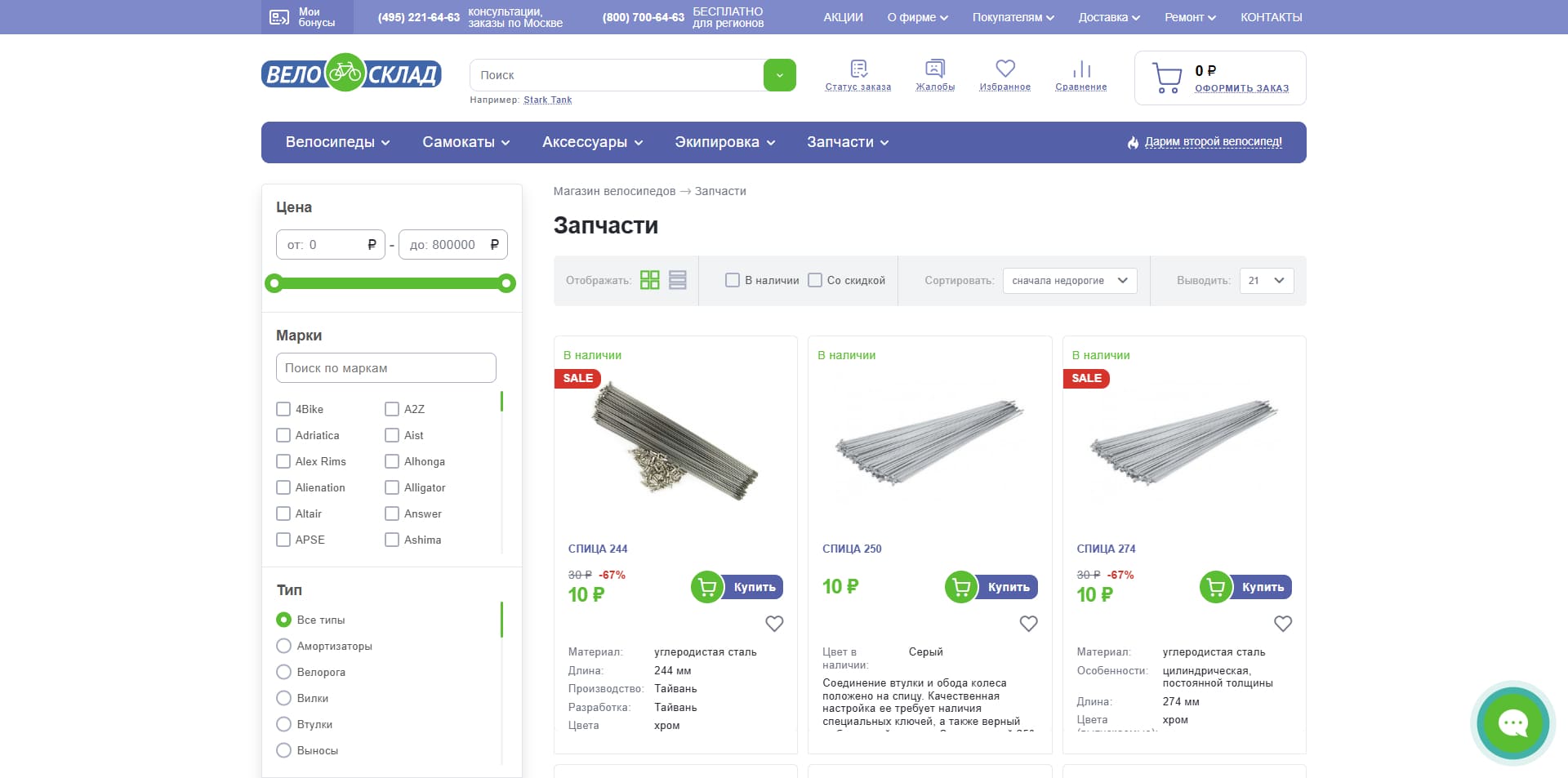Open the sort order dropdown
1568x778 pixels.
[1070, 280]
